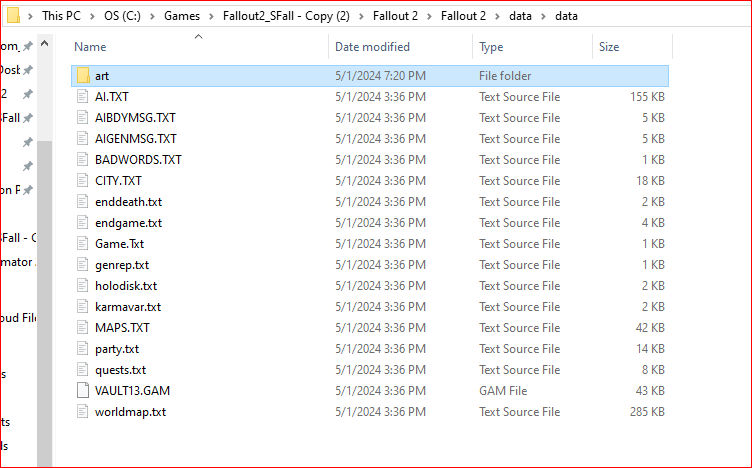Expand chevron after This PC breadcrumb

93,16
